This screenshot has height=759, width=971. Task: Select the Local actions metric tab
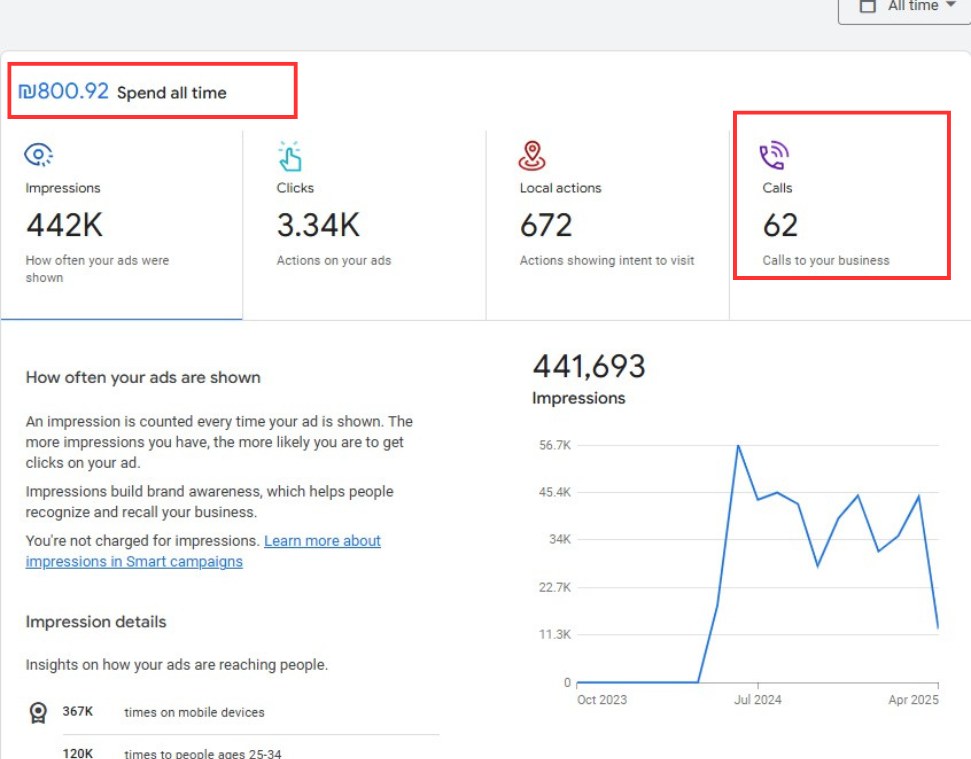tap(608, 226)
